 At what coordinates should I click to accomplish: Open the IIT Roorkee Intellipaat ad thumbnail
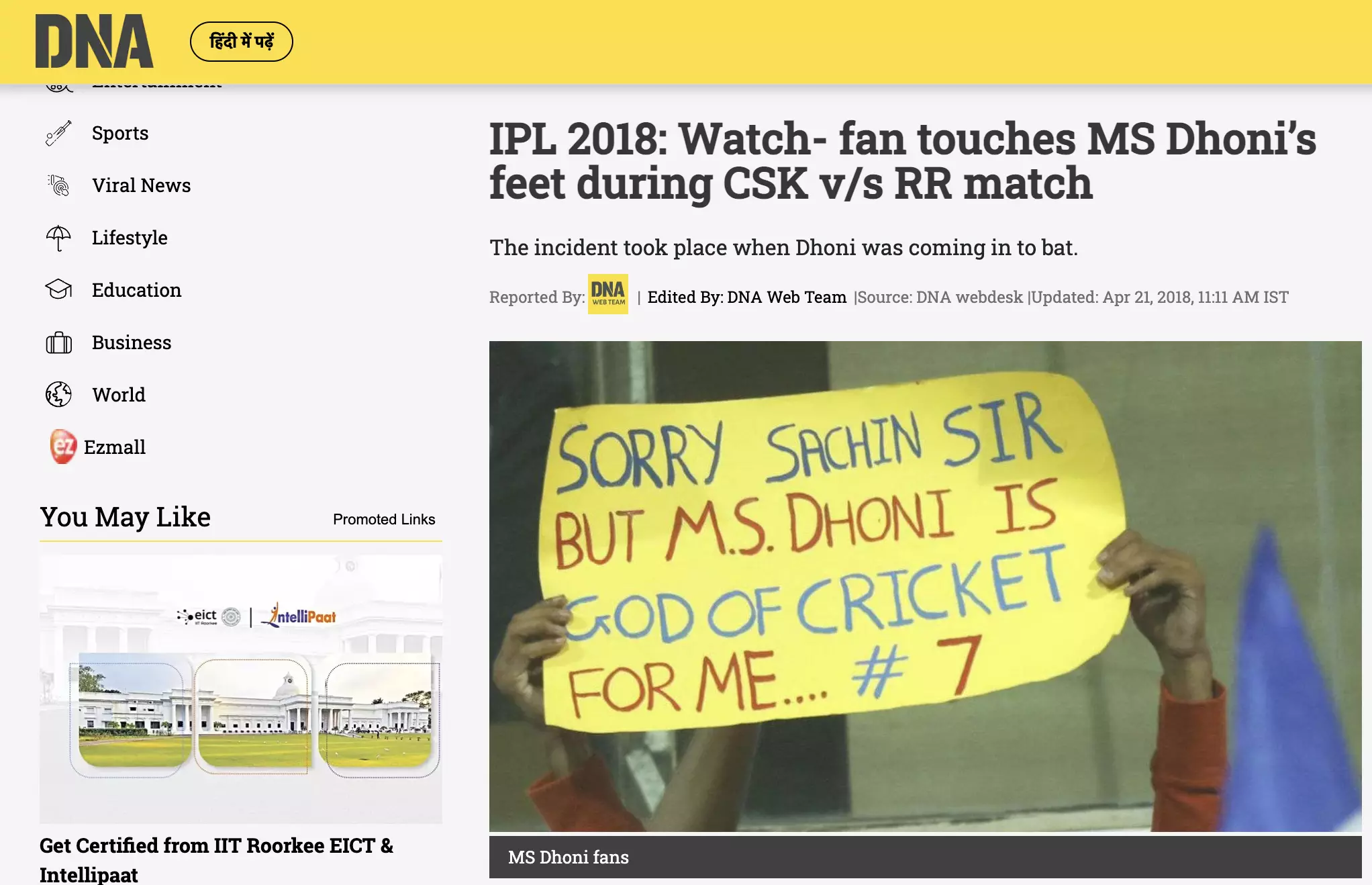click(x=241, y=690)
